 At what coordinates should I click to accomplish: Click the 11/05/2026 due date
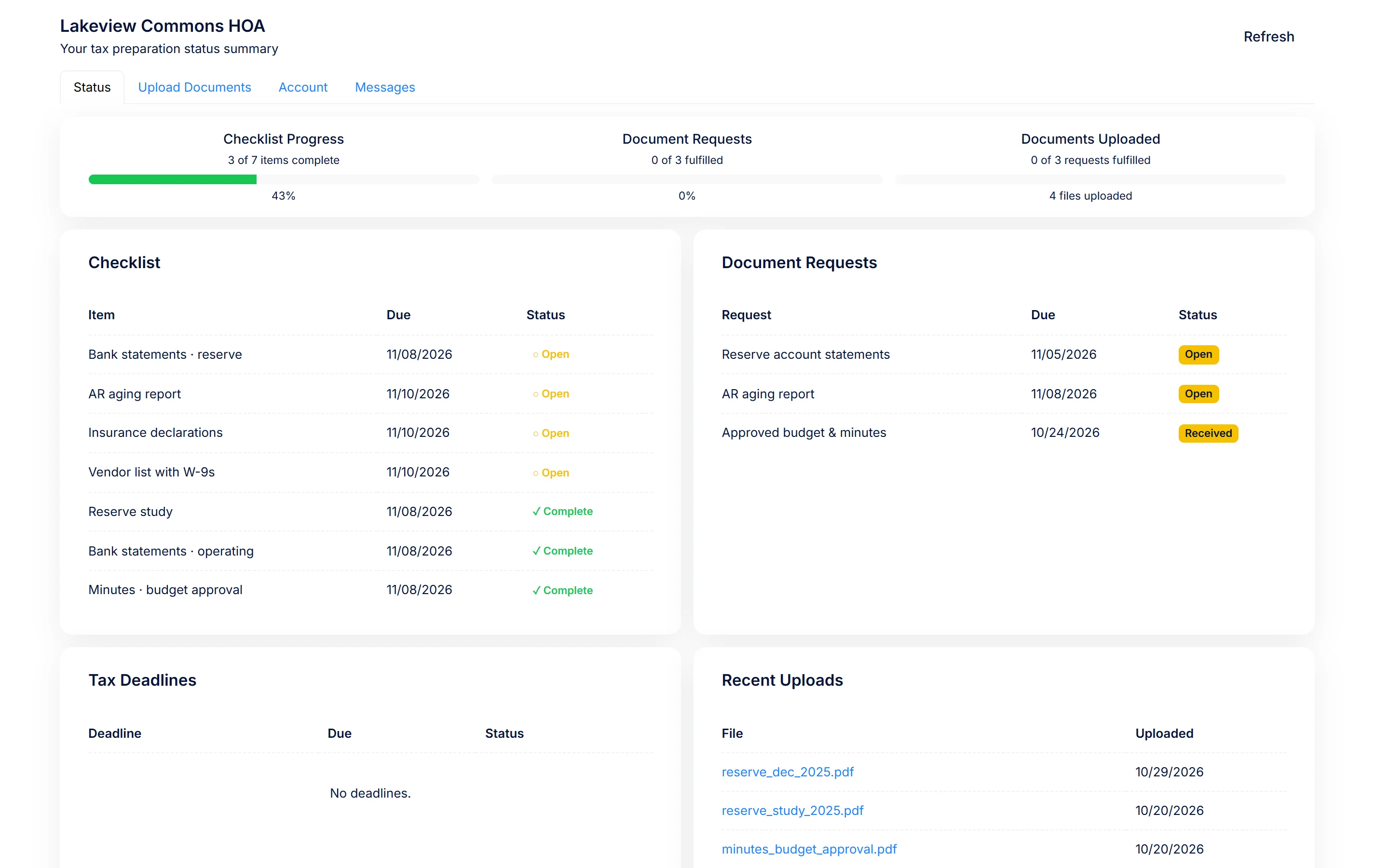[x=1063, y=354]
